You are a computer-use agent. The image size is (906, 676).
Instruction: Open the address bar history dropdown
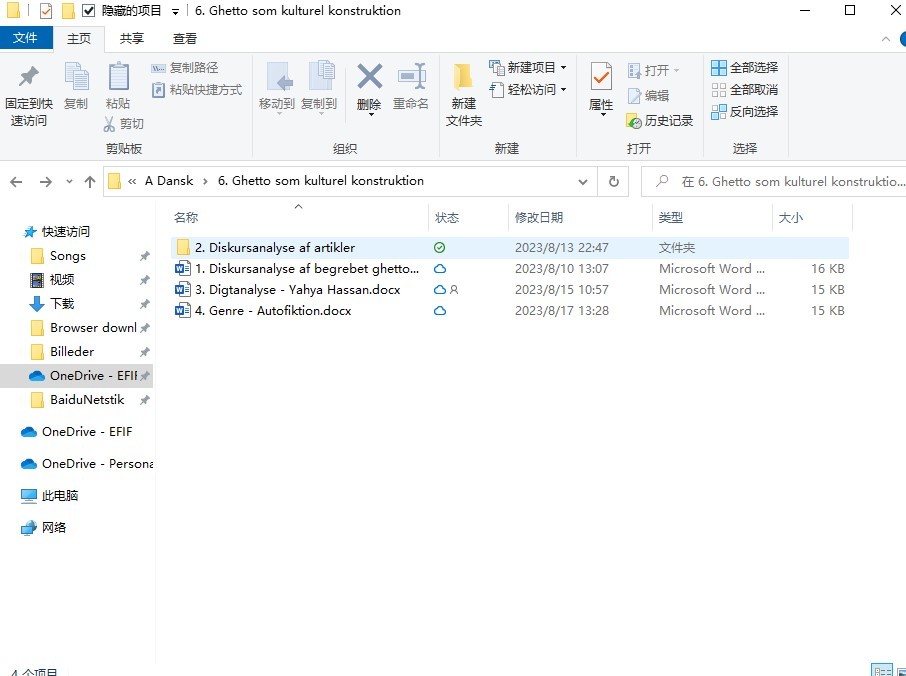[x=583, y=182]
